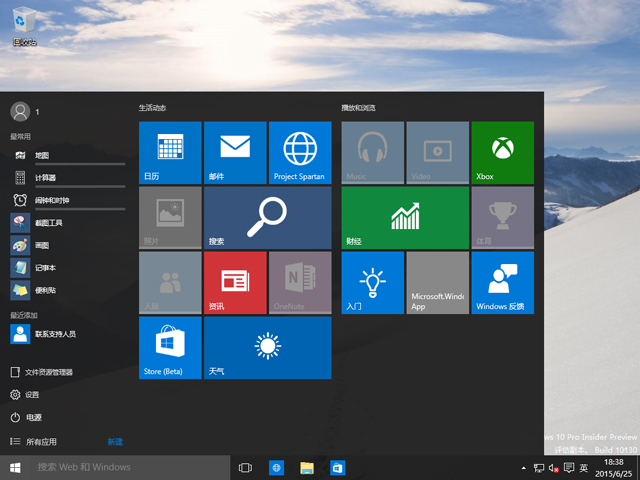Open the 入门 (Get Started) lightbulb tile
The image size is (640, 480).
(372, 283)
